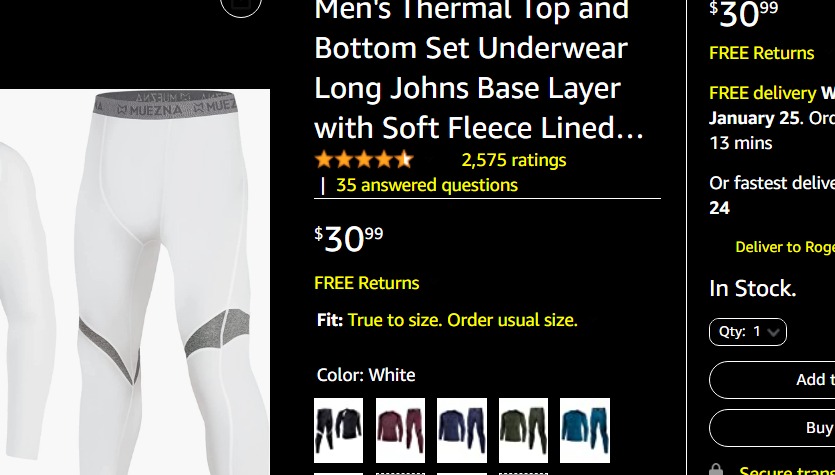The image size is (835, 475).
Task: Click the Deliver to address link
Action: pyautogui.click(x=785, y=247)
